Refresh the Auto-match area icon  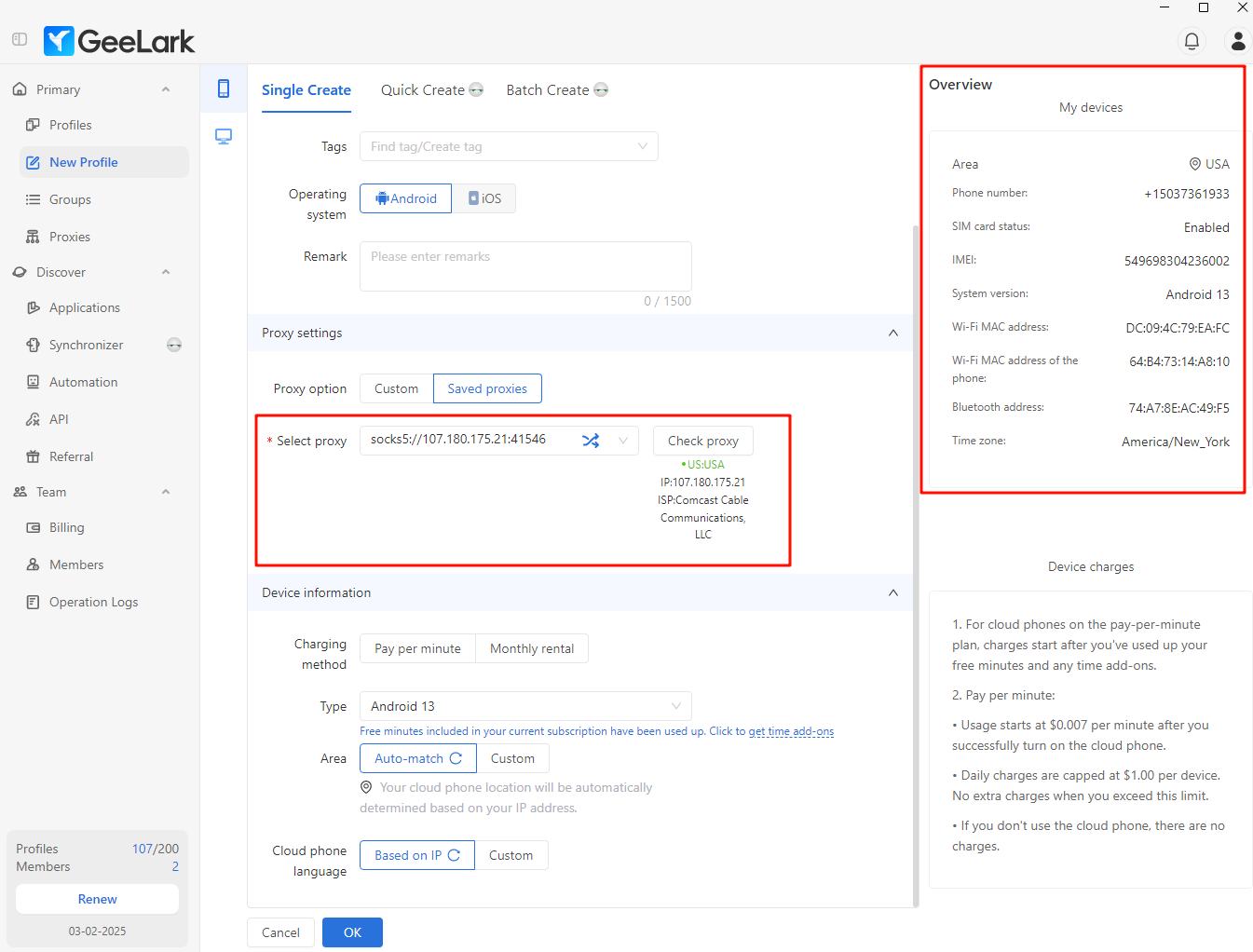click(456, 758)
